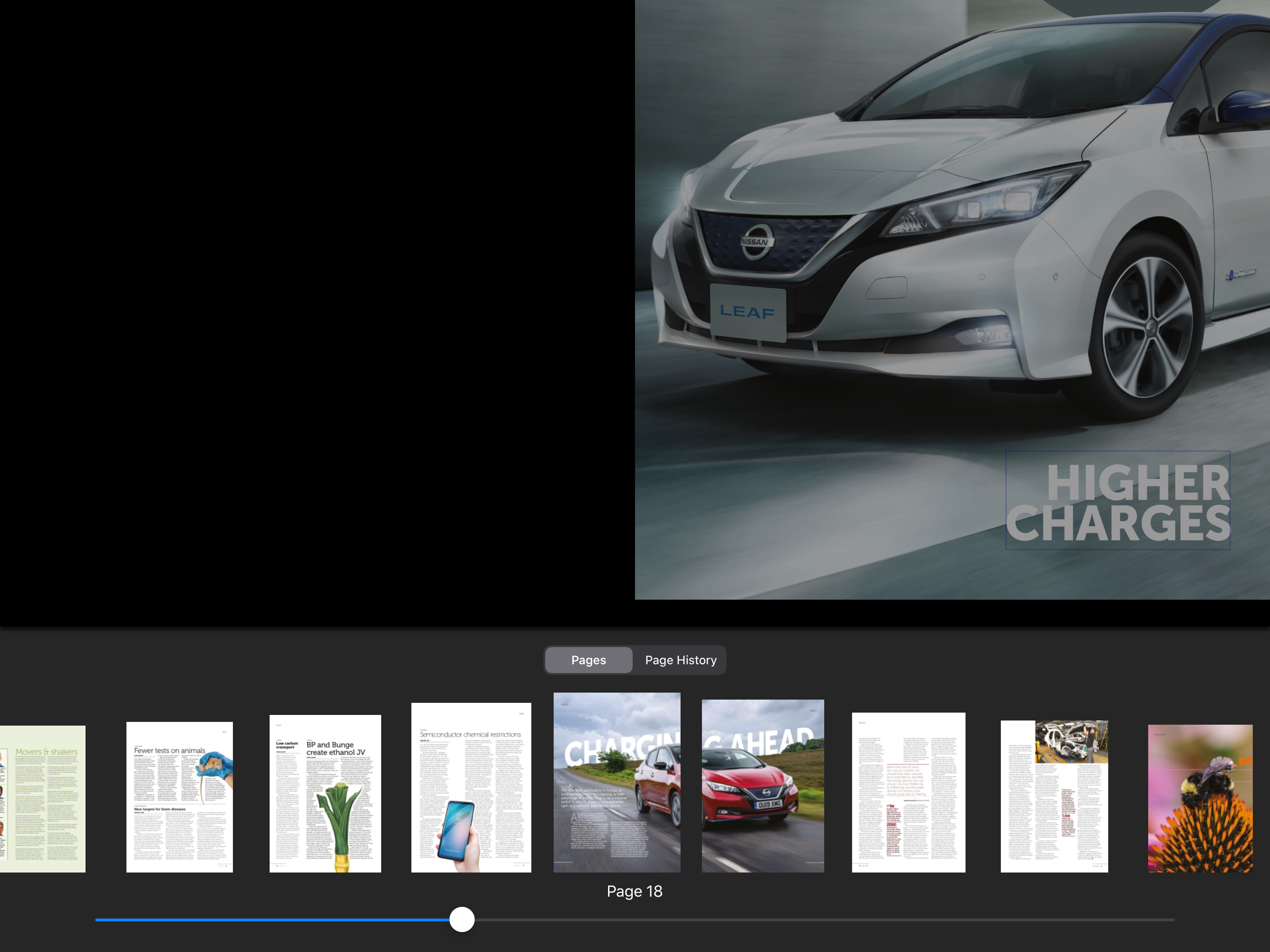This screenshot has height=952, width=1270.
Task: Open the Page History tab
Action: pos(681,661)
